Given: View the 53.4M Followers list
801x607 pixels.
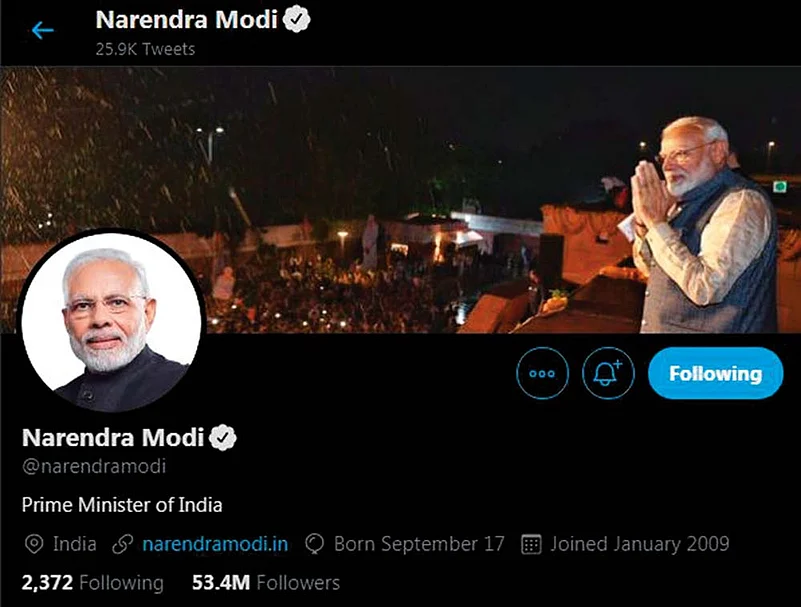Looking at the screenshot, I should pos(265,582).
